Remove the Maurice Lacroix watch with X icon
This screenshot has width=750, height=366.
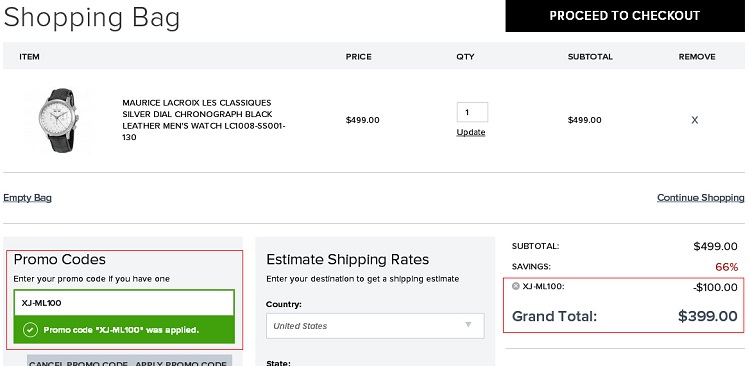pyautogui.click(x=695, y=120)
